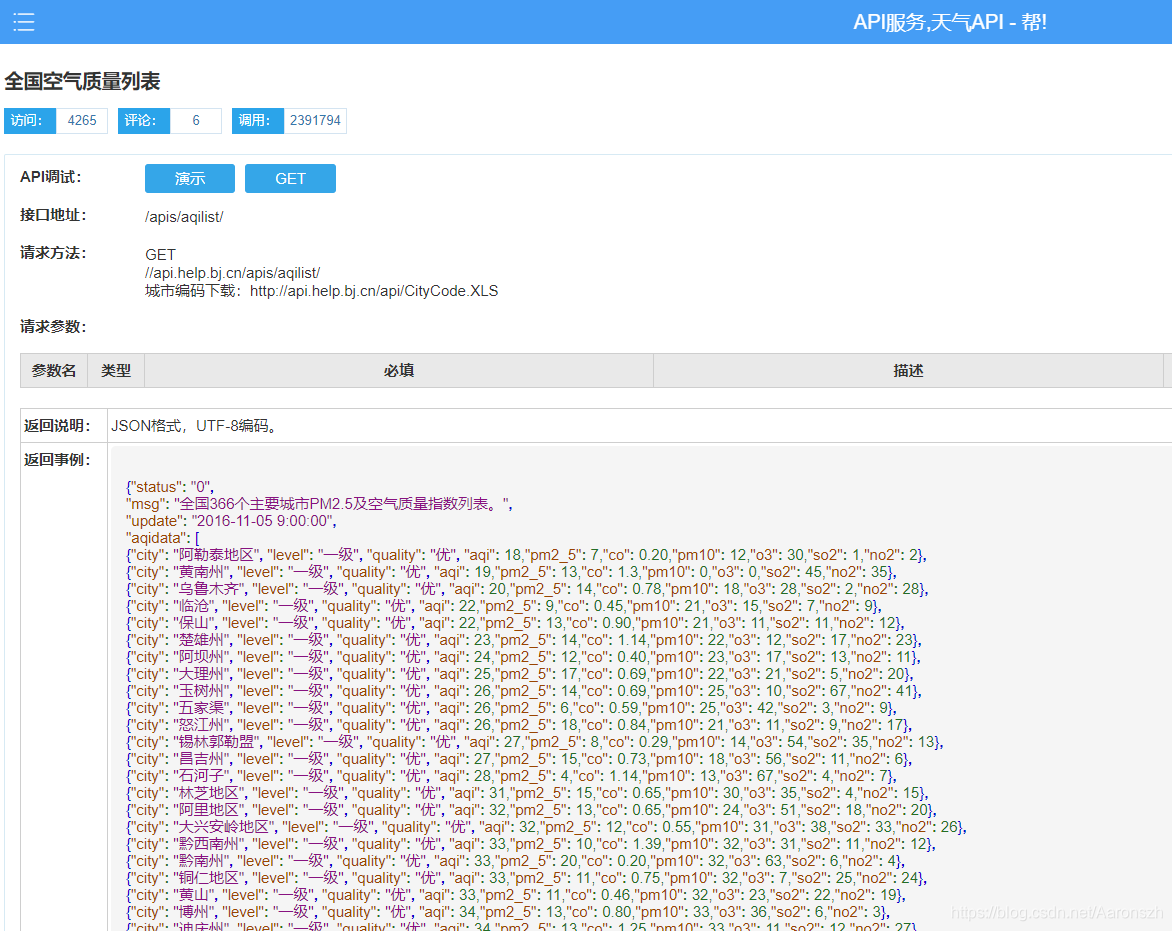The height and width of the screenshot is (931, 1172).
Task: Click the 五家渠 city data row
Action: tap(512, 708)
